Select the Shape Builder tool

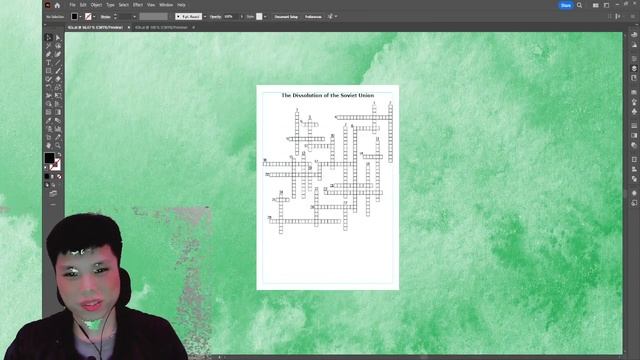pyautogui.click(x=49, y=103)
